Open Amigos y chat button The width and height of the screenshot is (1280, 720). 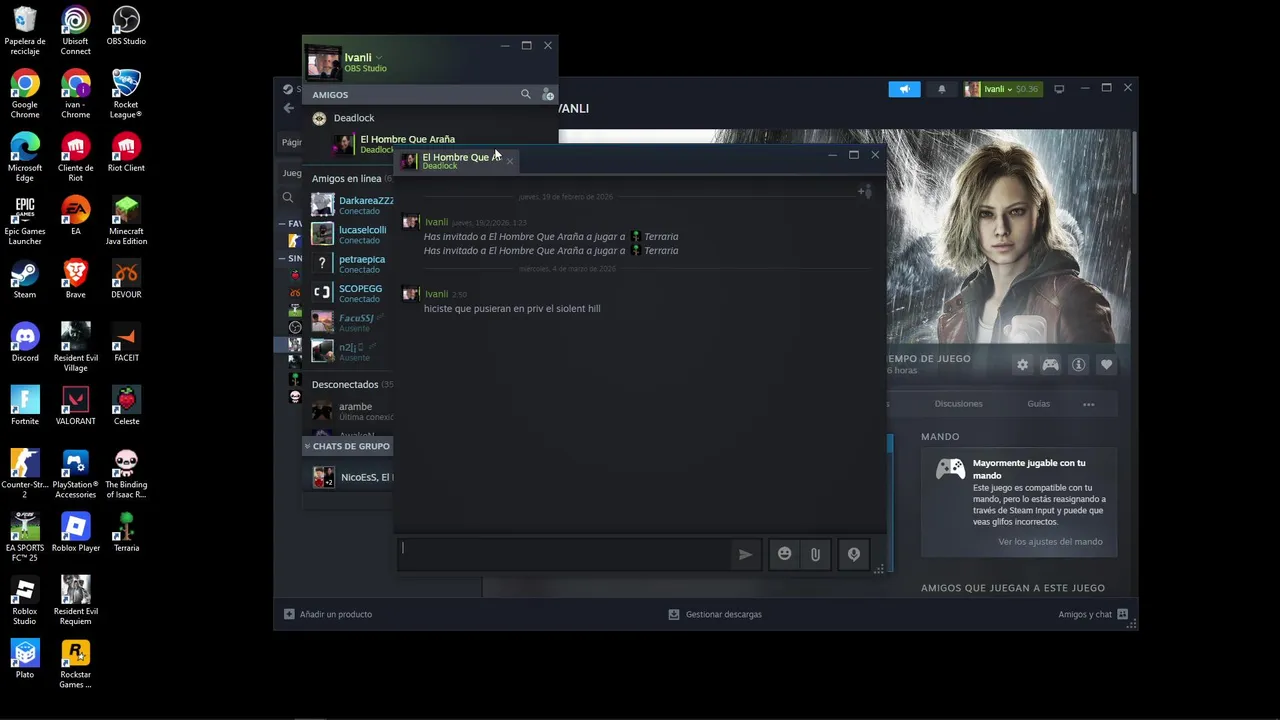1093,614
